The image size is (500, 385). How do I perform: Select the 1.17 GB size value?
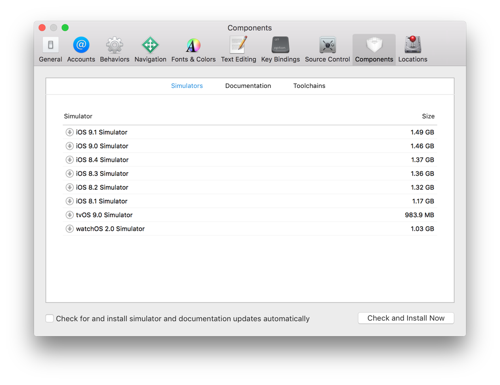(x=423, y=201)
